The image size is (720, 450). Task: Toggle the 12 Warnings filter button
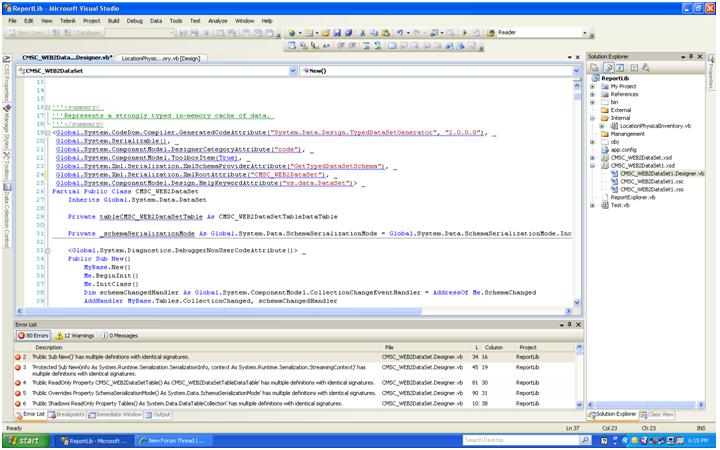tap(74, 336)
